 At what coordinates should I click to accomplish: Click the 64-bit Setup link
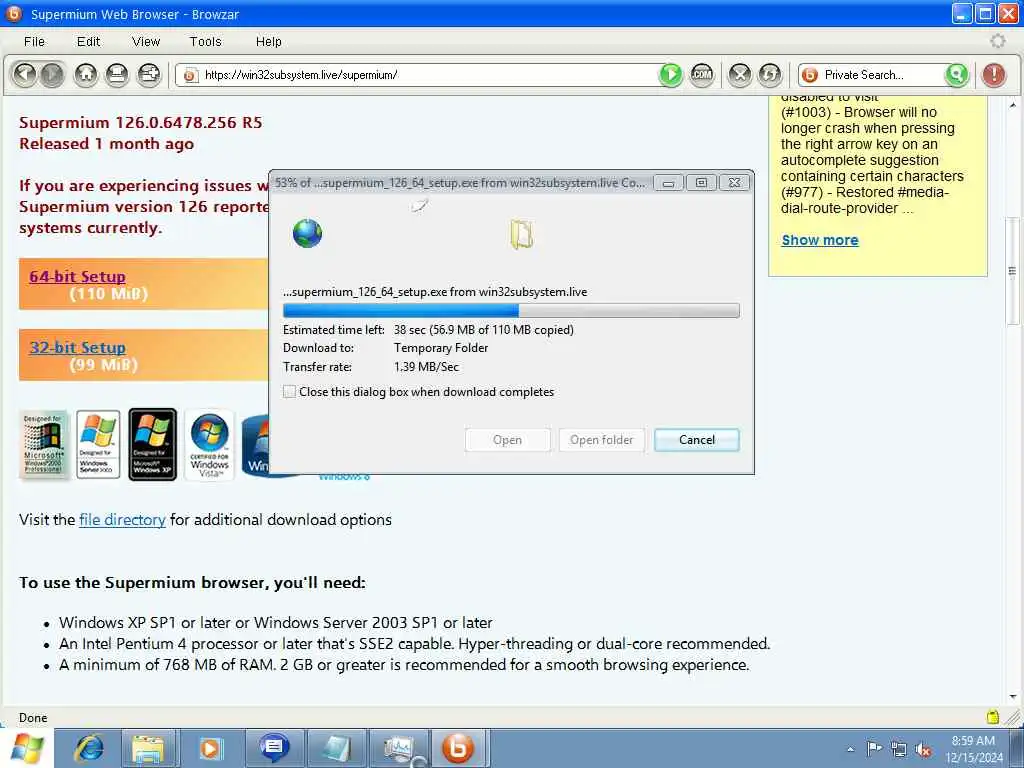[x=77, y=276]
